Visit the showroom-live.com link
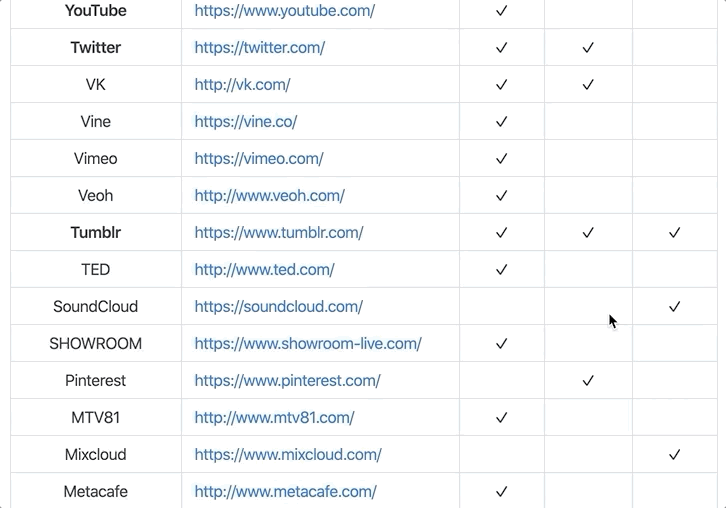Image resolution: width=726 pixels, height=508 pixels. point(308,344)
